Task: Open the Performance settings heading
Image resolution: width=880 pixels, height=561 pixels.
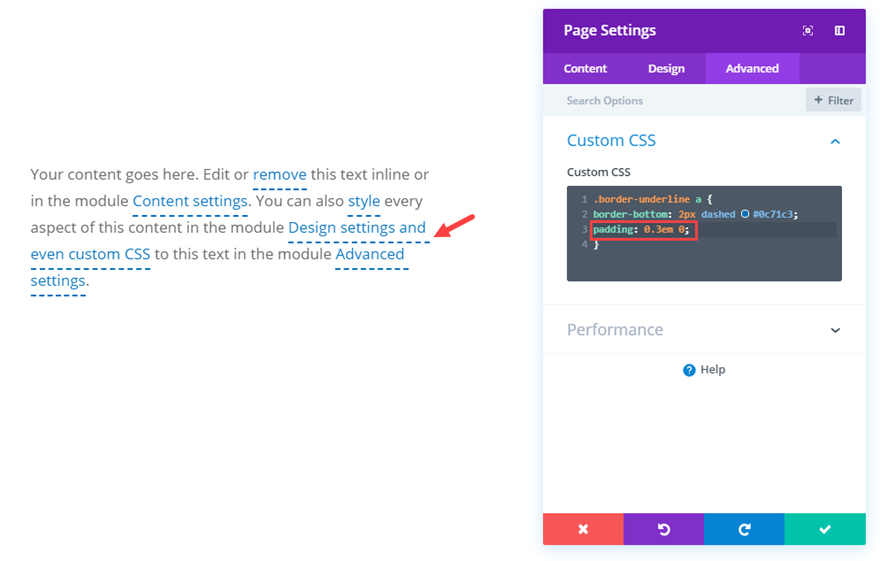Action: [615, 330]
